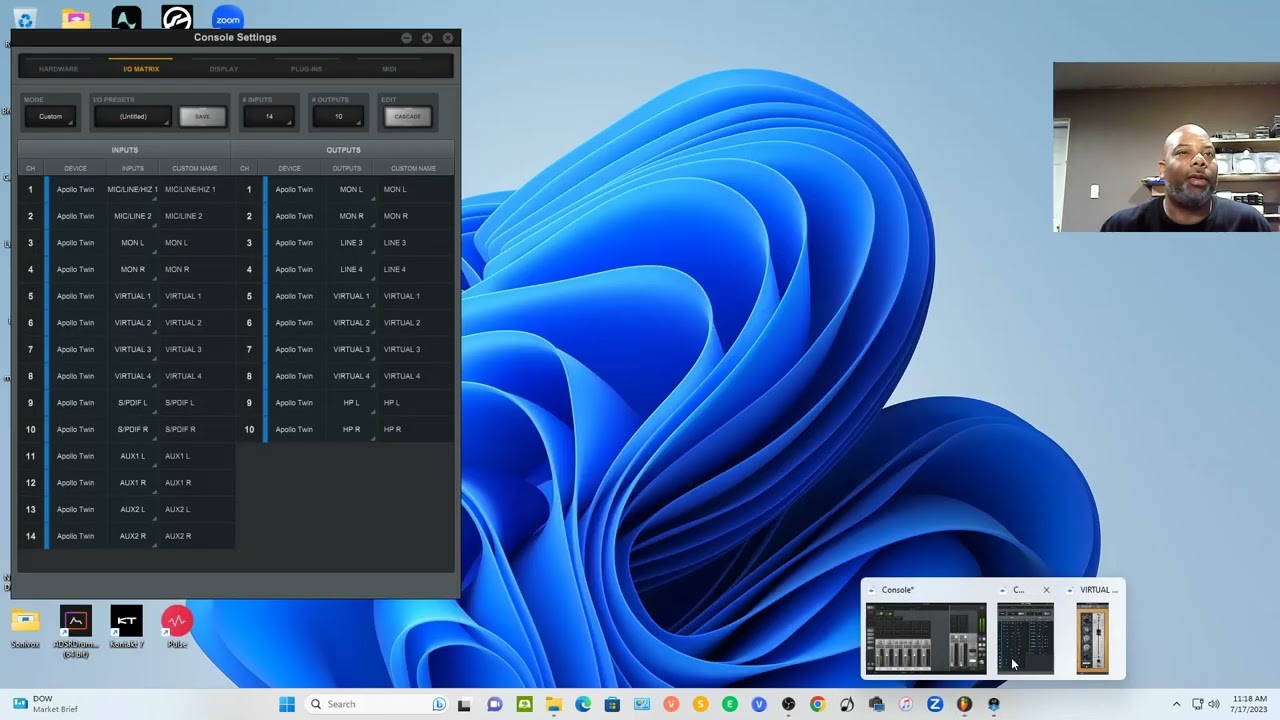Viewport: 1280px width, 720px height.
Task: Open Zoom from the taskbar
Action: pyautogui.click(x=935, y=704)
